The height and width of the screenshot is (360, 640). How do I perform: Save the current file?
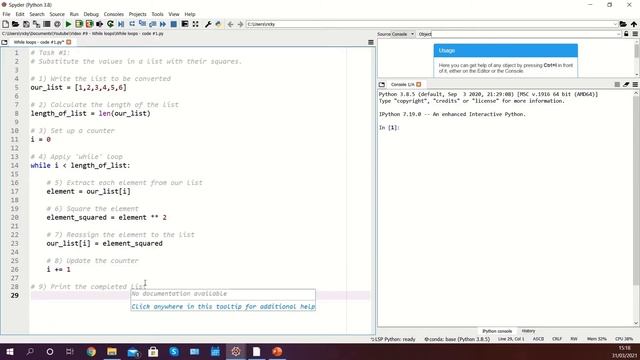[x=26, y=24]
